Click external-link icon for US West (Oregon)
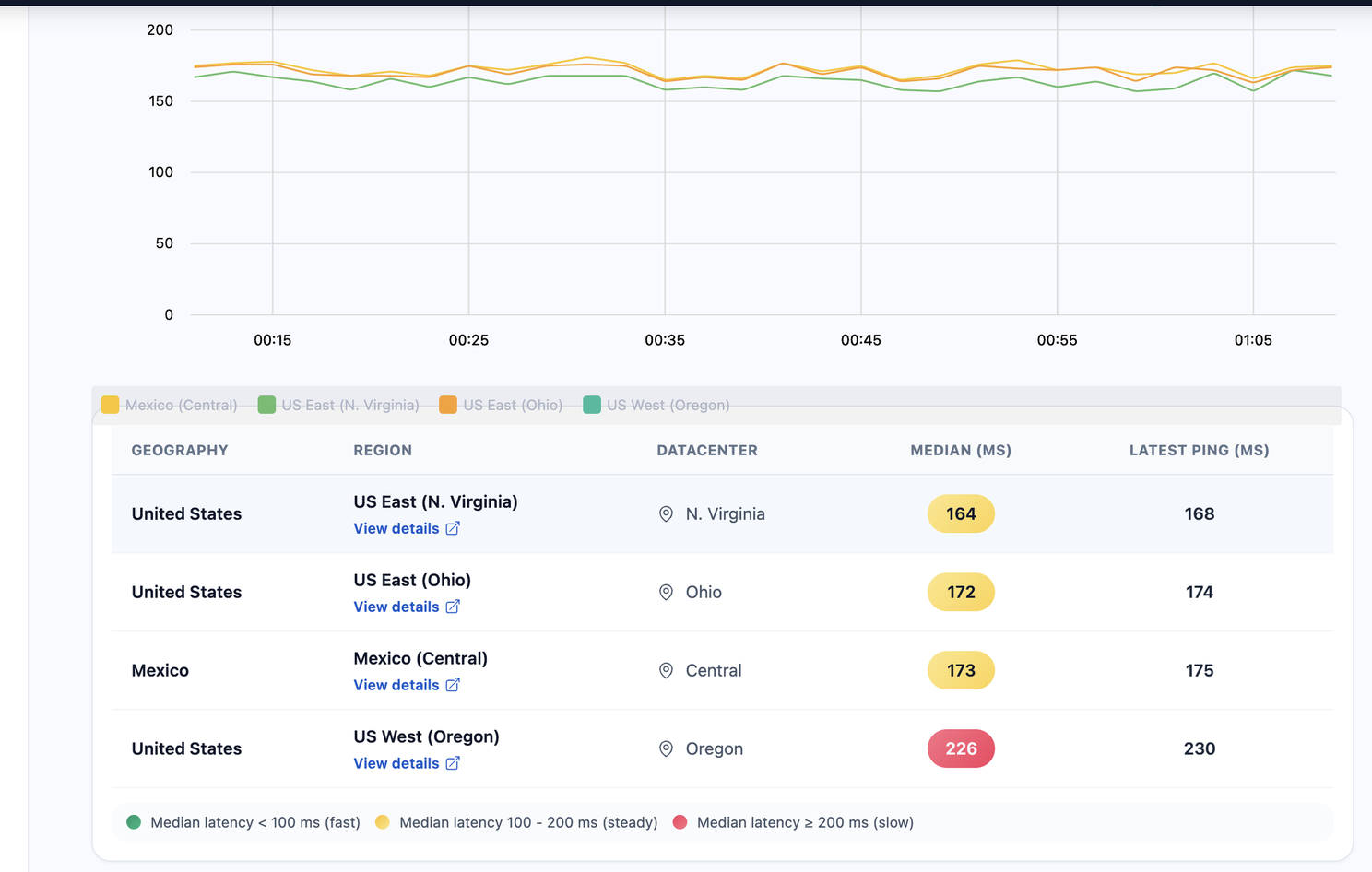Image resolution: width=1372 pixels, height=872 pixels. (x=453, y=763)
